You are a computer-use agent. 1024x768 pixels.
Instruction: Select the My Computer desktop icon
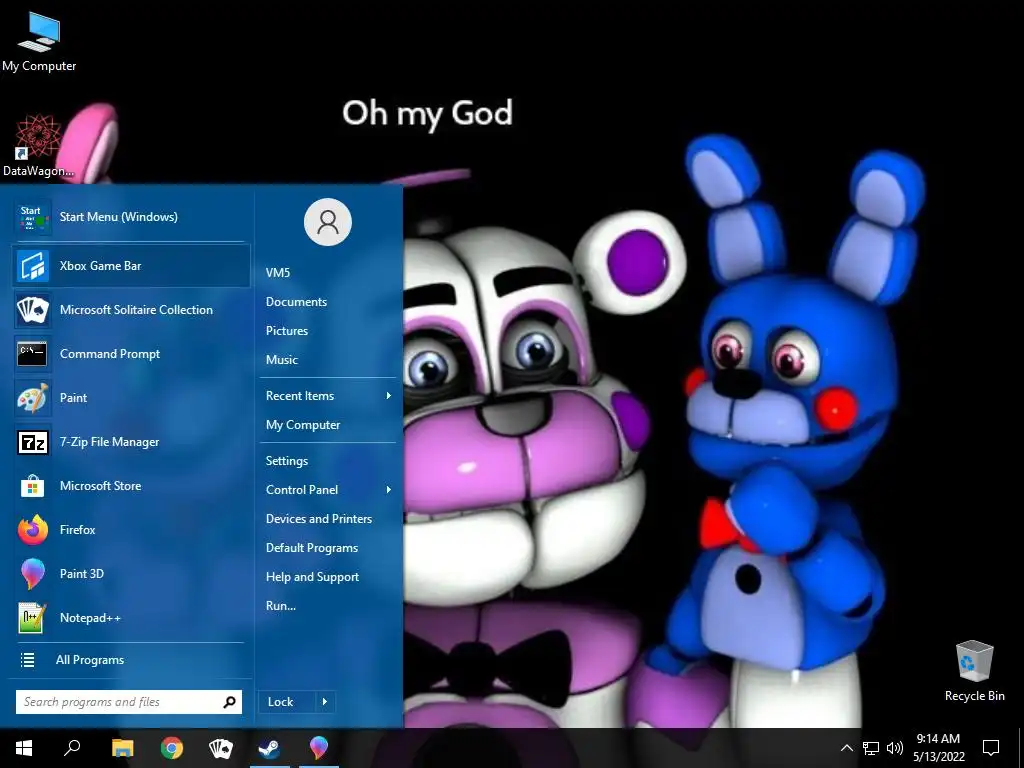pyautogui.click(x=39, y=42)
